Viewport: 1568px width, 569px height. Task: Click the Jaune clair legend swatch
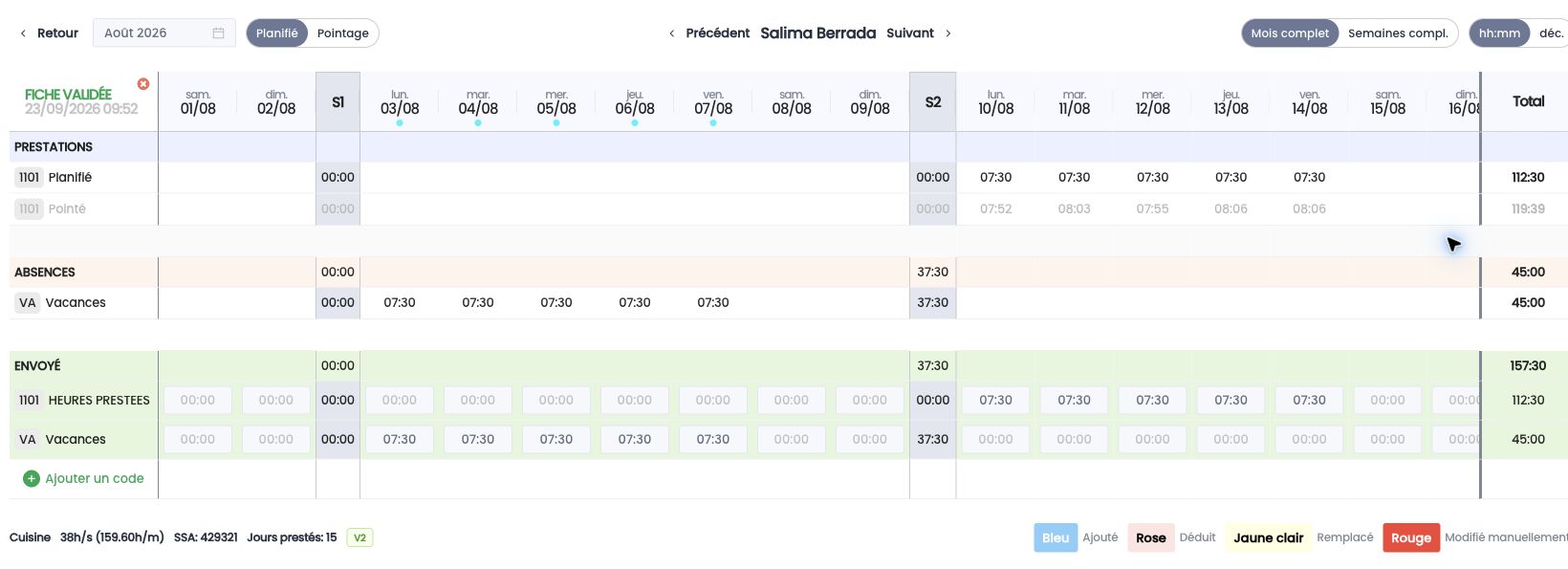1268,537
